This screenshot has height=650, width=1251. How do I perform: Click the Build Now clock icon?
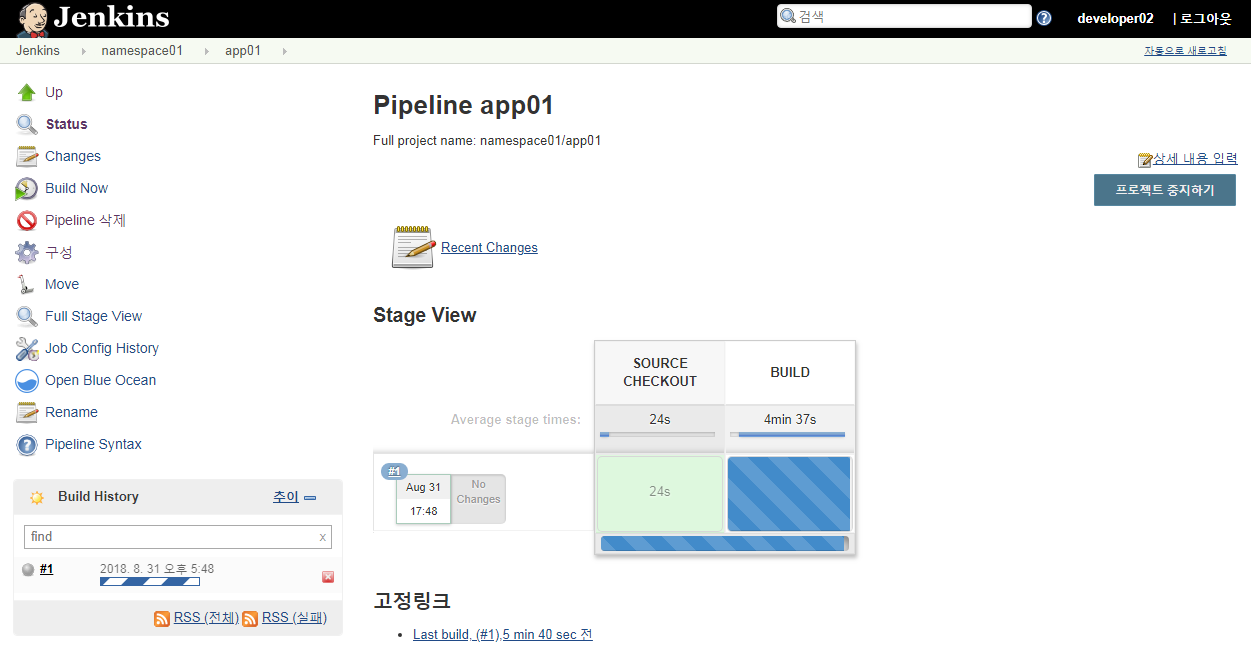(27, 189)
